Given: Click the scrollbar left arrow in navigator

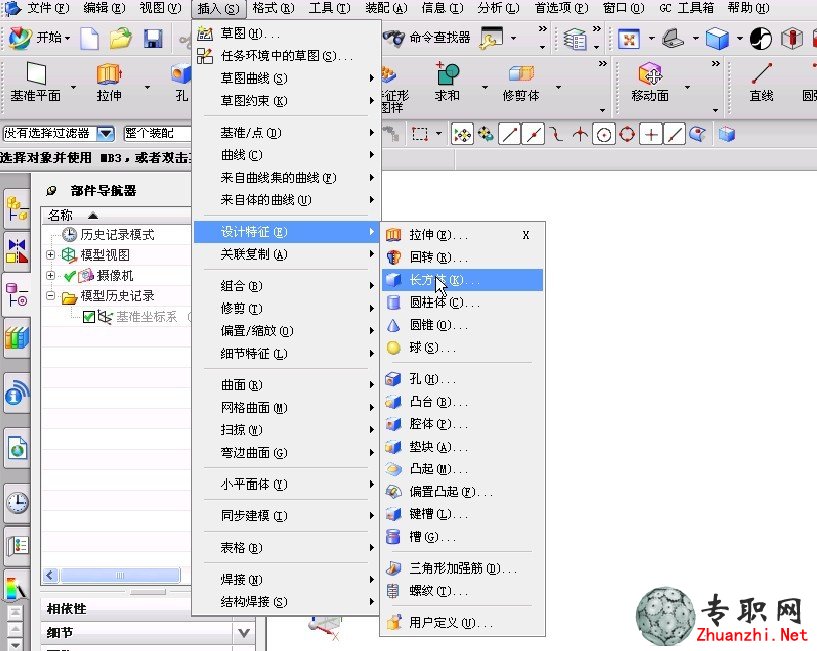Looking at the screenshot, I should pos(50,575).
